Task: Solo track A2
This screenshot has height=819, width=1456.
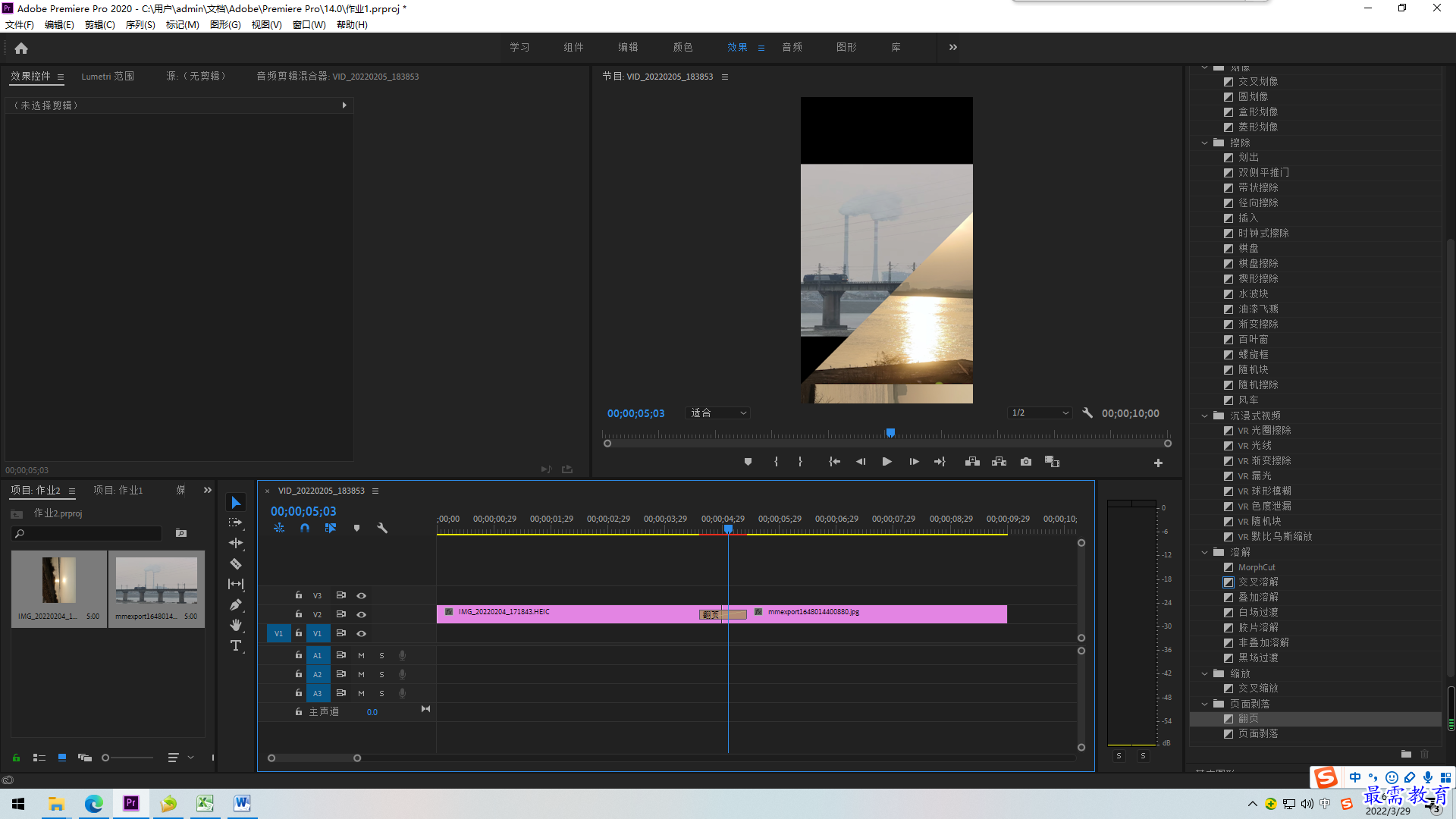Action: pos(381,674)
